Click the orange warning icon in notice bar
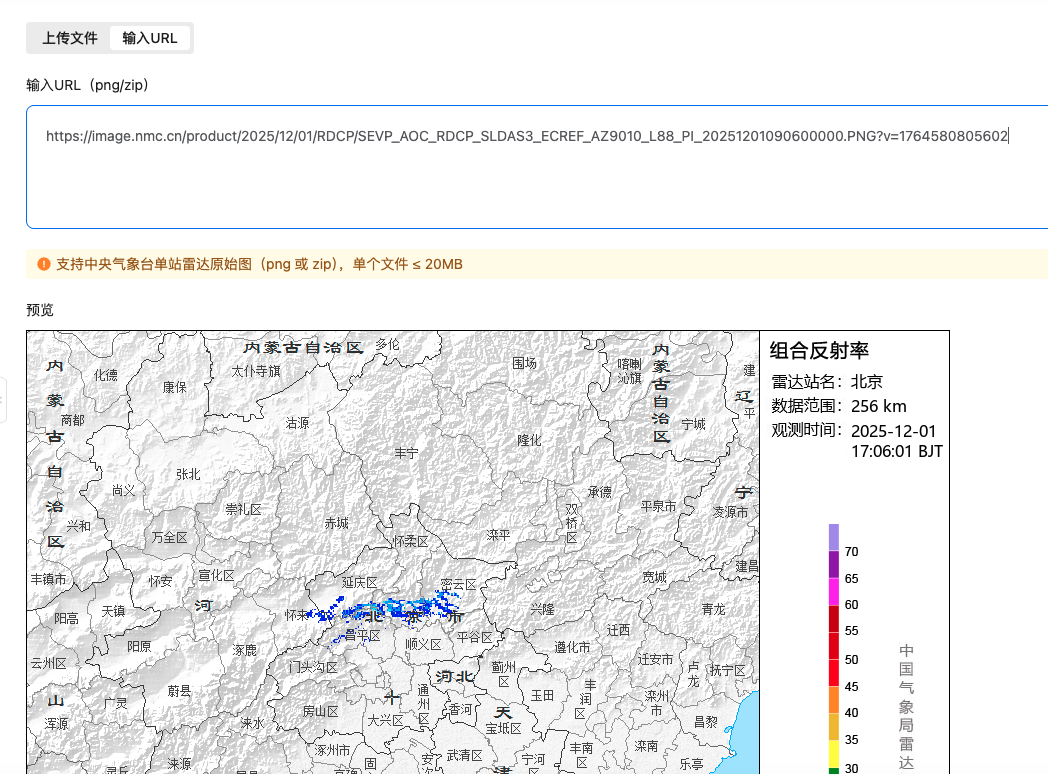 (43, 264)
